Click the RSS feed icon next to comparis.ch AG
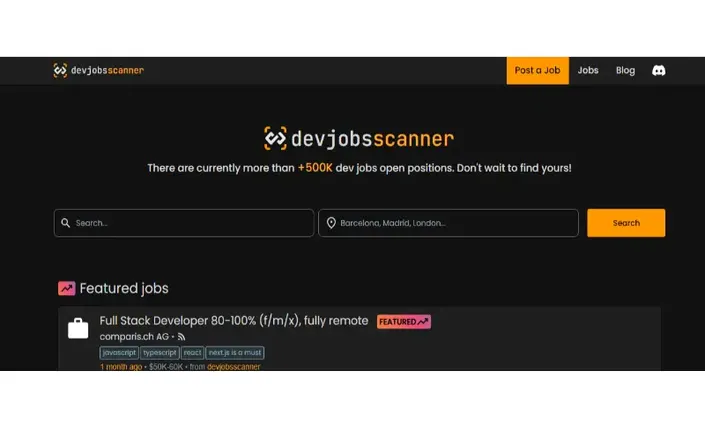This screenshot has height=427, width=705. pyautogui.click(x=181, y=337)
